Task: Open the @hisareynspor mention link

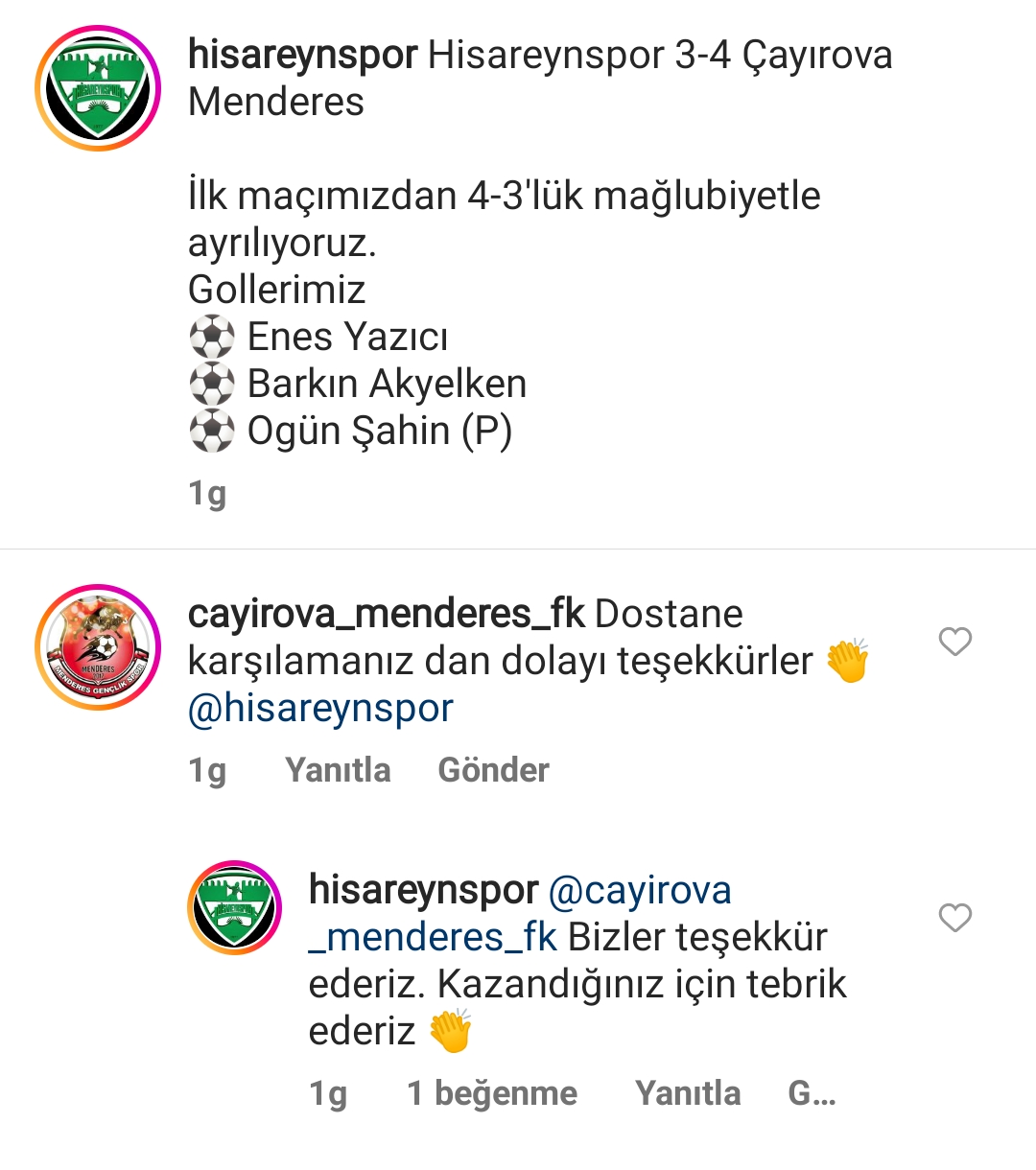Action: tap(320, 708)
